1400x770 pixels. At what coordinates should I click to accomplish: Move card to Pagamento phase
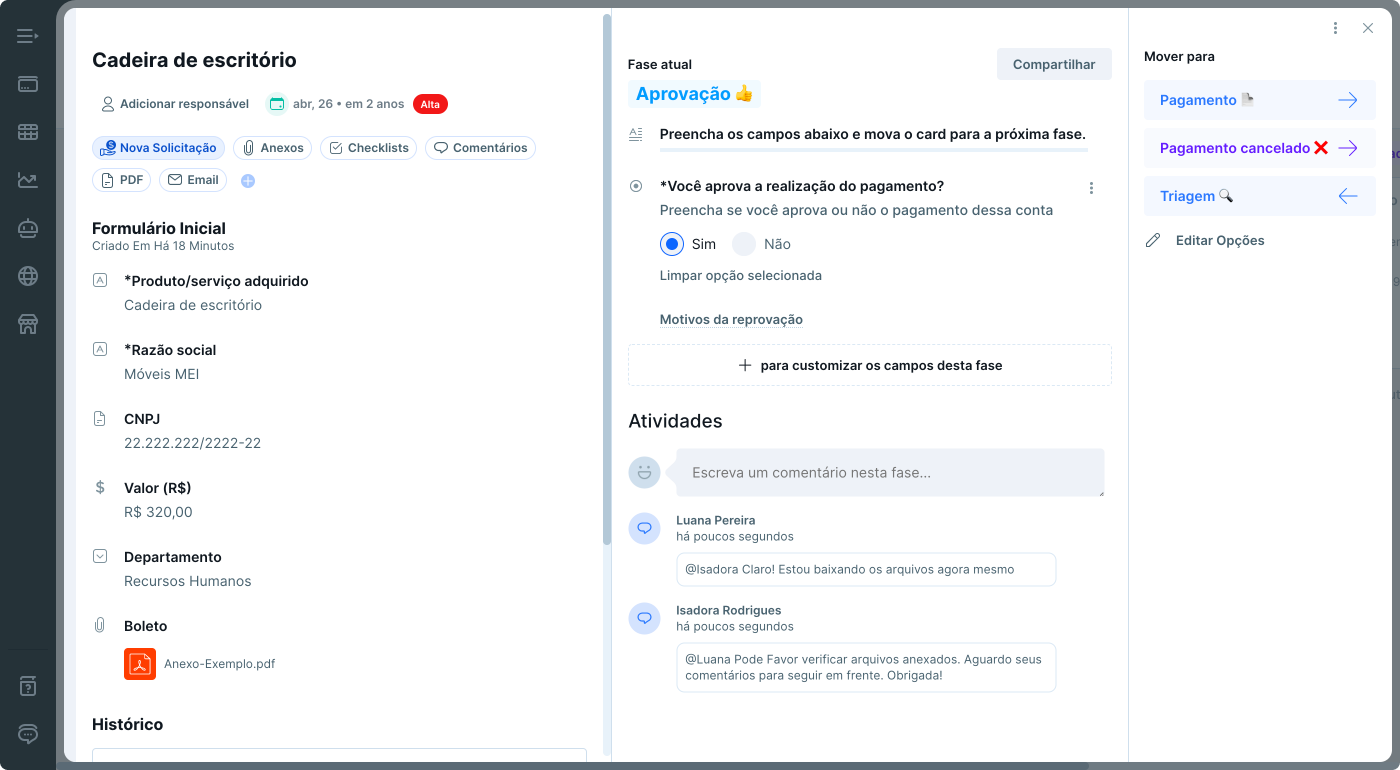pos(1259,100)
